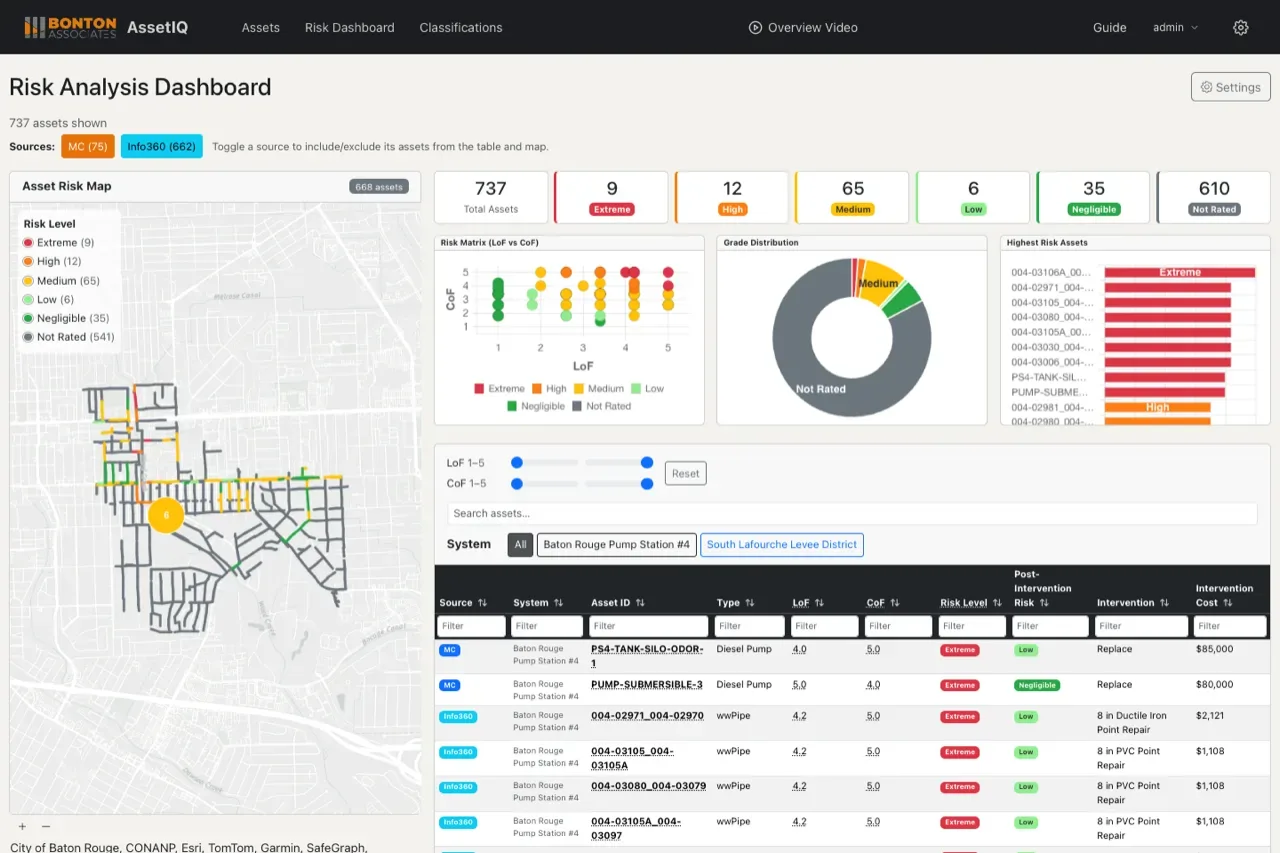Open dashboard Settings button
Image resolution: width=1280 pixels, height=853 pixels.
pos(1231,87)
